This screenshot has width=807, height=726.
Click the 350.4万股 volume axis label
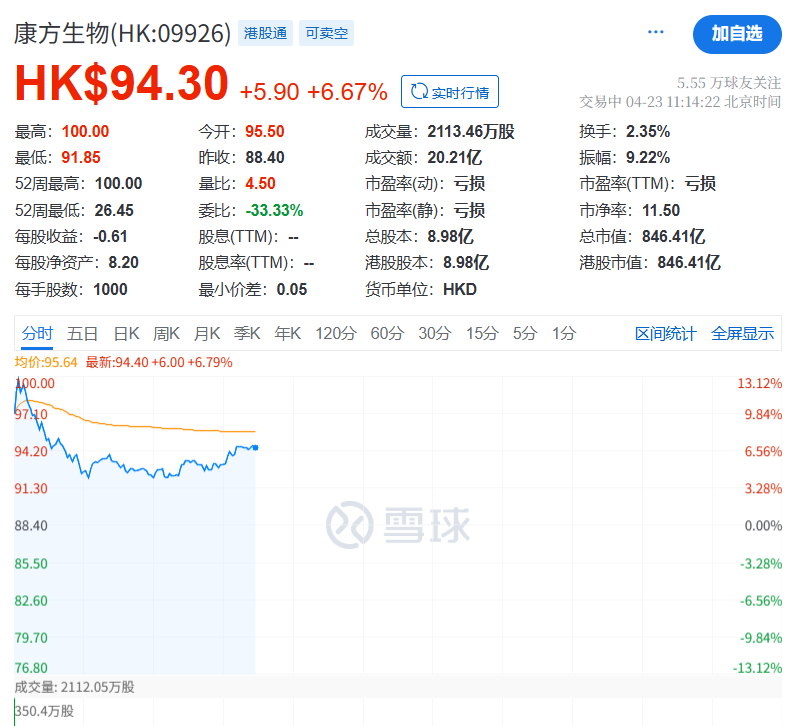click(44, 711)
